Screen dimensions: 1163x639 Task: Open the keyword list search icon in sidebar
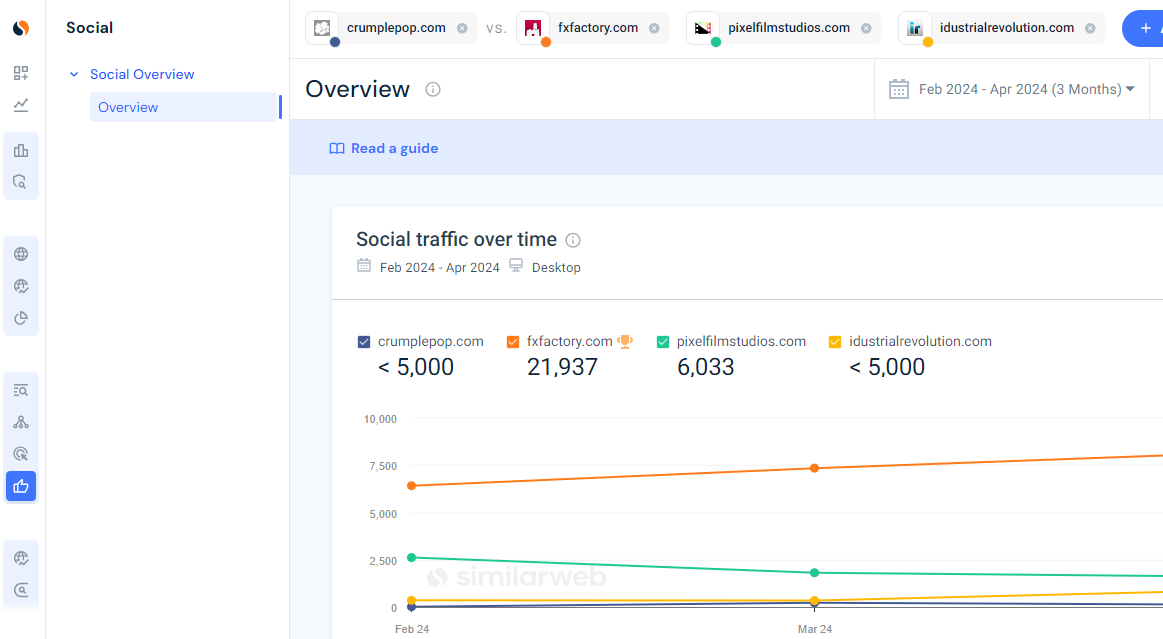pos(21,390)
